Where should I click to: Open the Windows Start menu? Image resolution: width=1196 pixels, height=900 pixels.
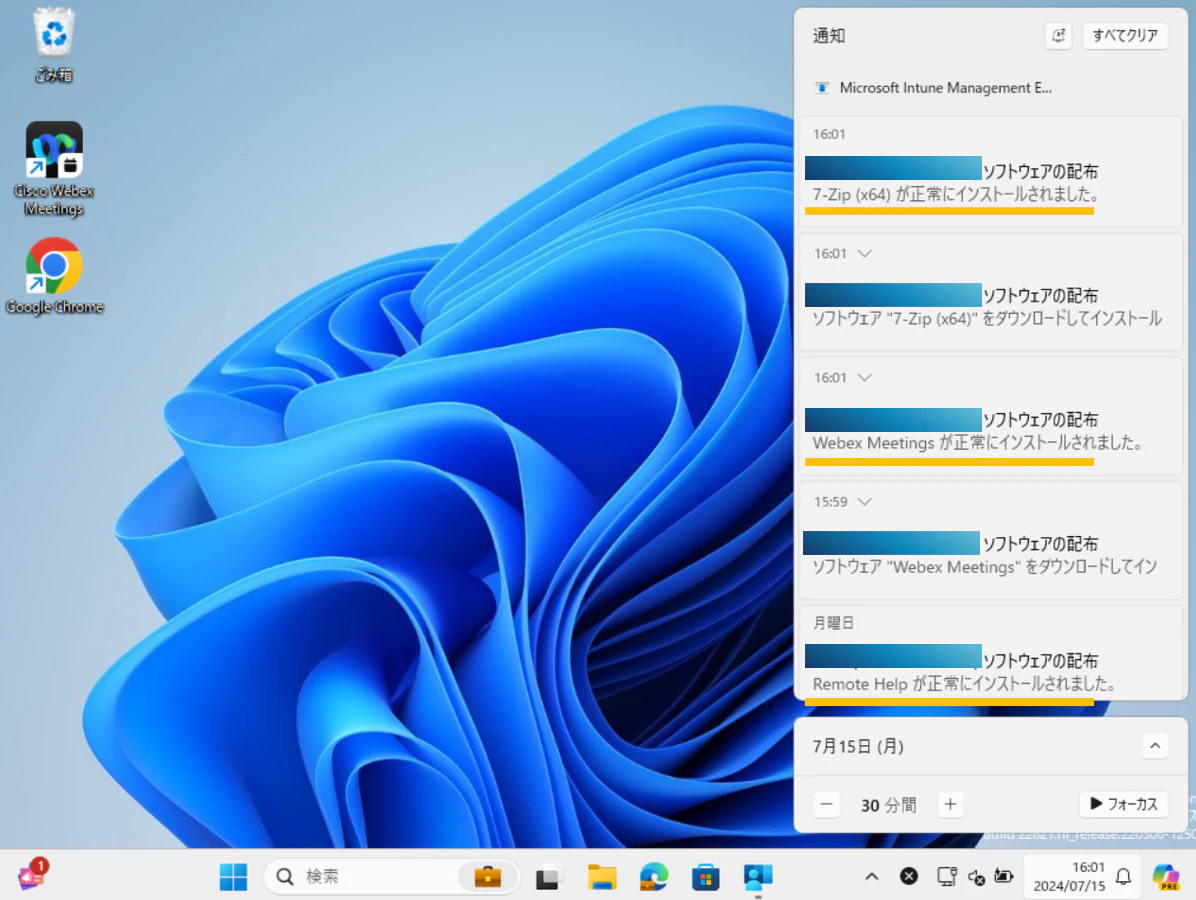[233, 876]
